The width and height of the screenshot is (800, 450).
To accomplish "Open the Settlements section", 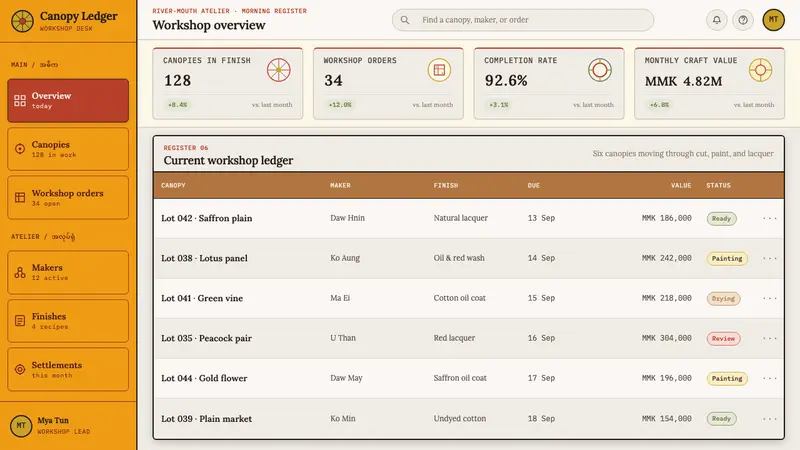I will click(x=68, y=369).
